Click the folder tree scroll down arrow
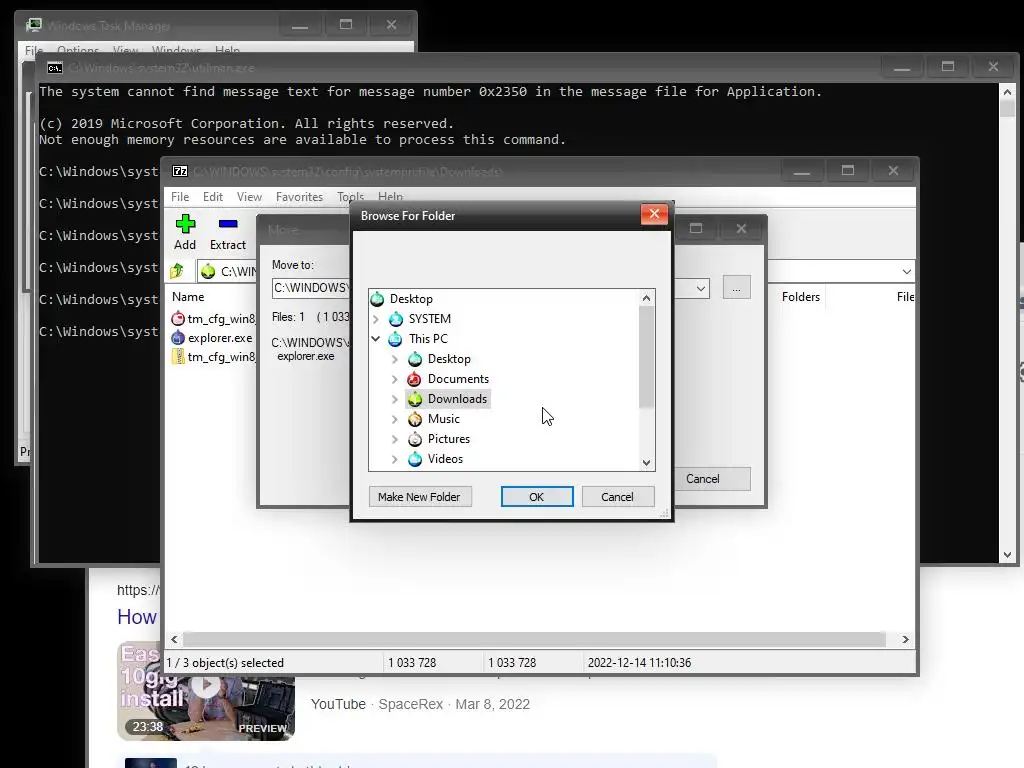Viewport: 1024px width, 768px height. point(647,462)
